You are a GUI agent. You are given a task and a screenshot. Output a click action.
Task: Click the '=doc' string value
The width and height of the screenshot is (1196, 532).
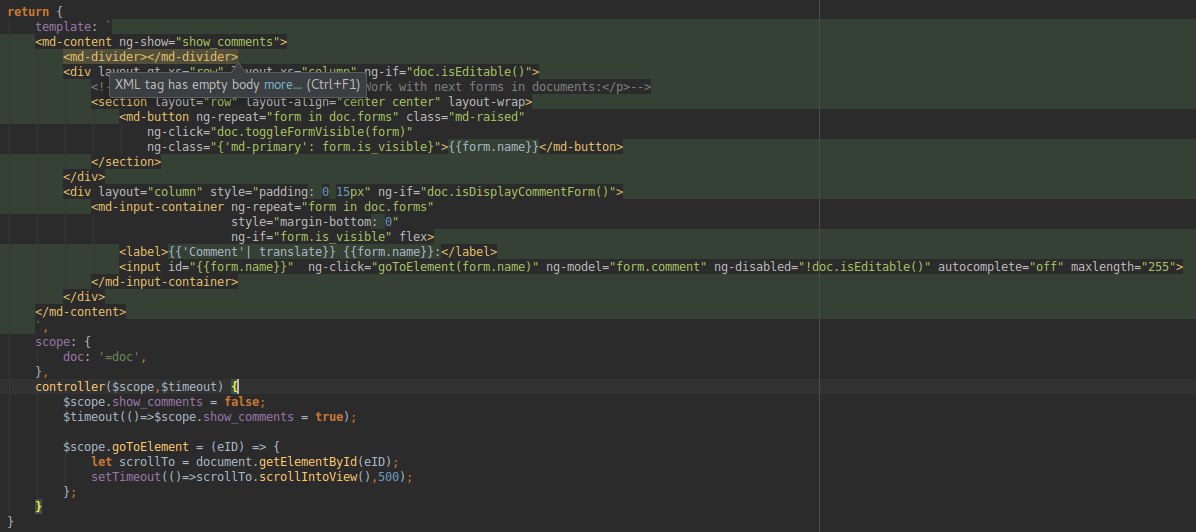point(119,356)
